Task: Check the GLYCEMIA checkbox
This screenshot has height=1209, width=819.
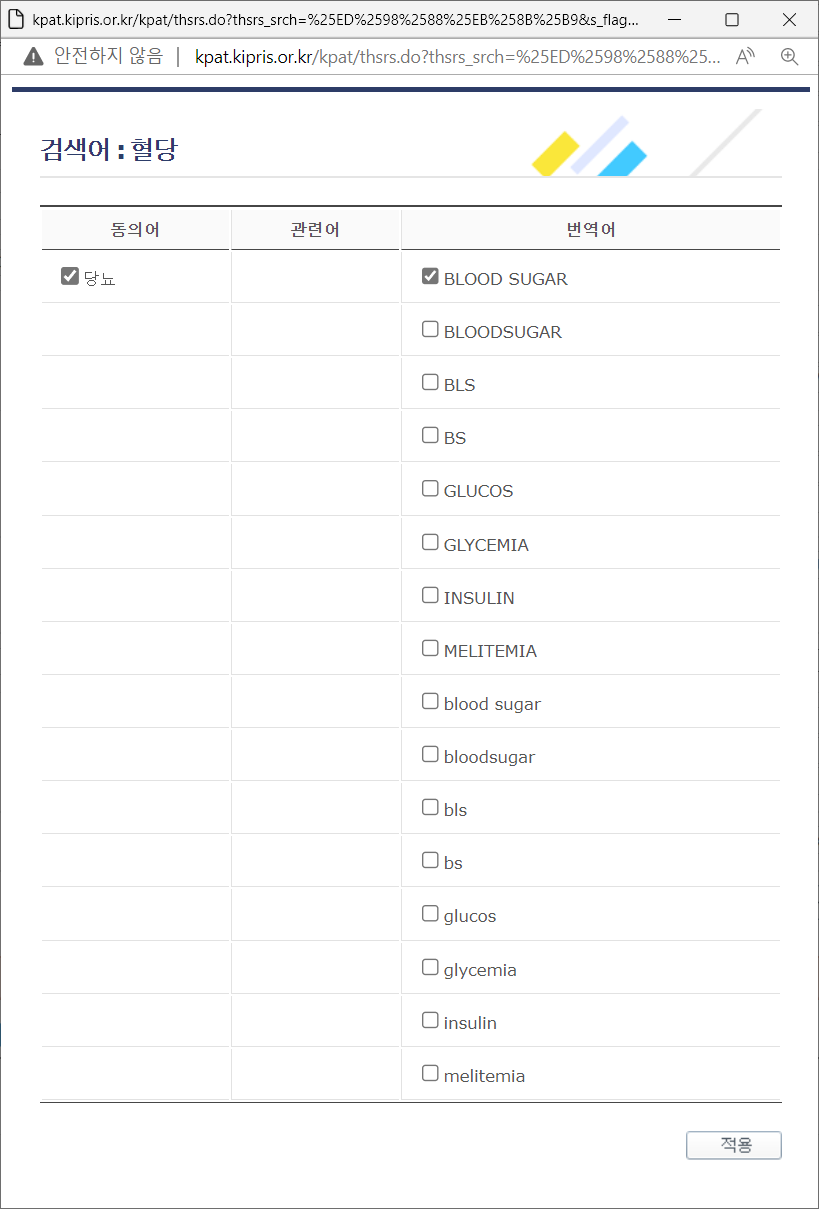Action: pyautogui.click(x=429, y=541)
